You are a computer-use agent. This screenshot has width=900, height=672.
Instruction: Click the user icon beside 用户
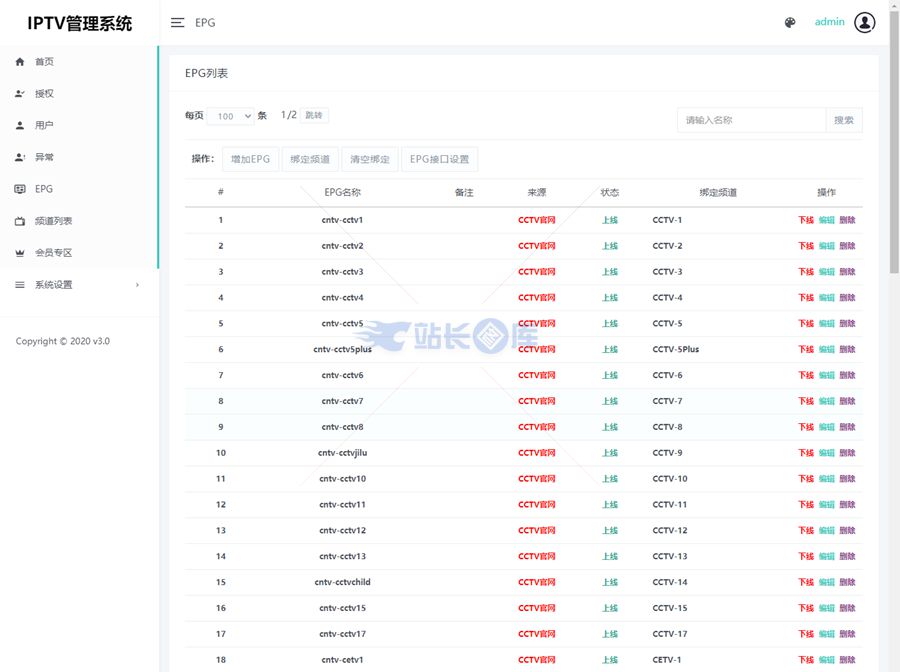tap(20, 126)
